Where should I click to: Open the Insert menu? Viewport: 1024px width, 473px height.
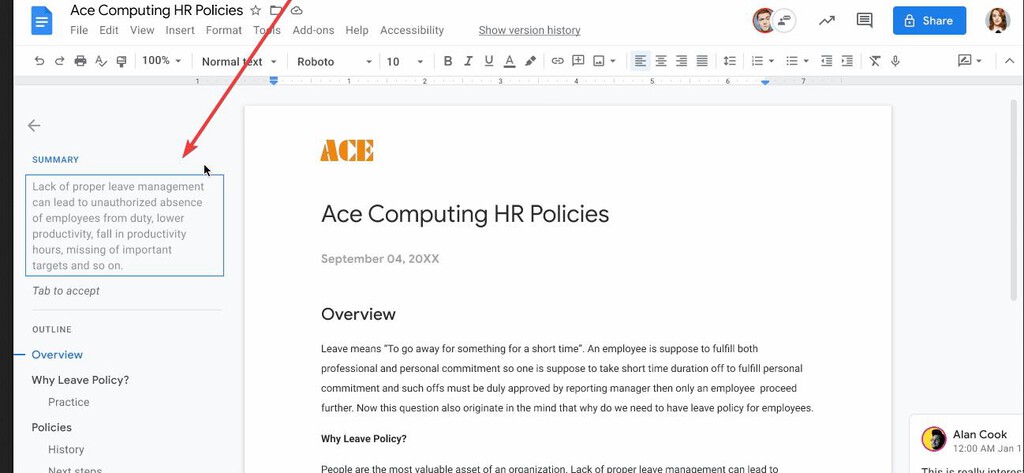pyautogui.click(x=180, y=30)
